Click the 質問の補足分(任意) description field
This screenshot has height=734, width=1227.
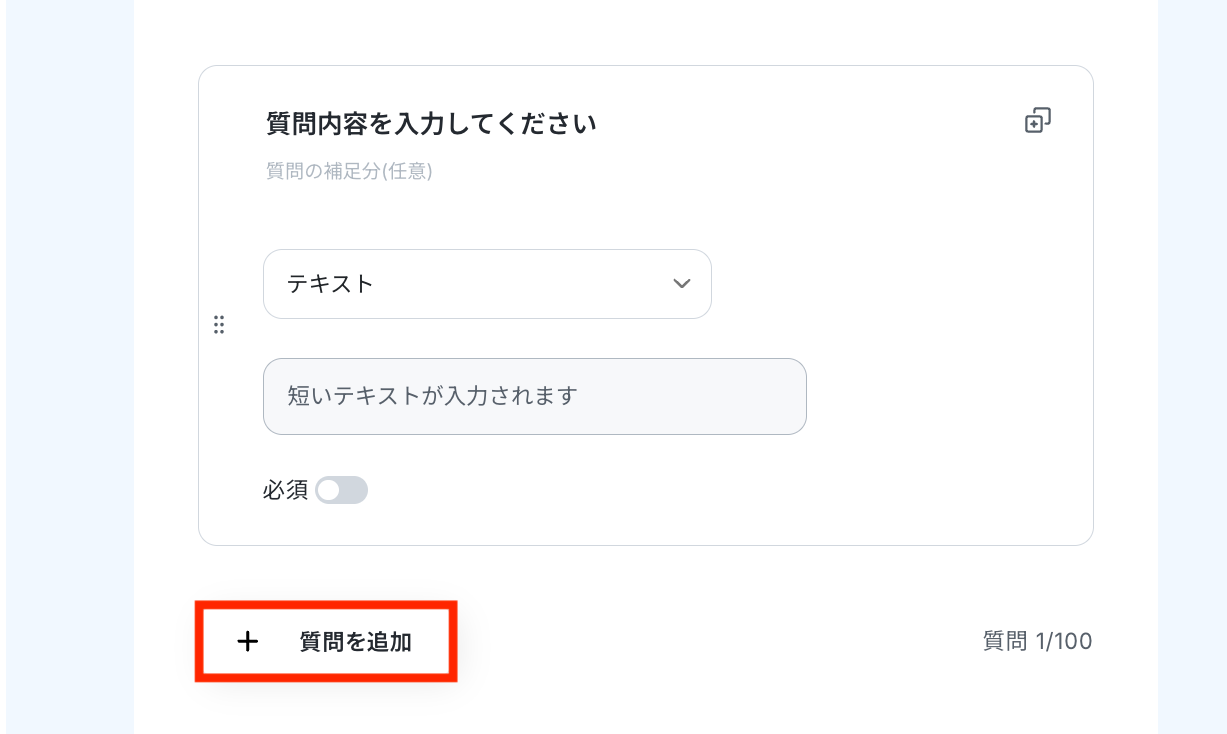click(349, 171)
